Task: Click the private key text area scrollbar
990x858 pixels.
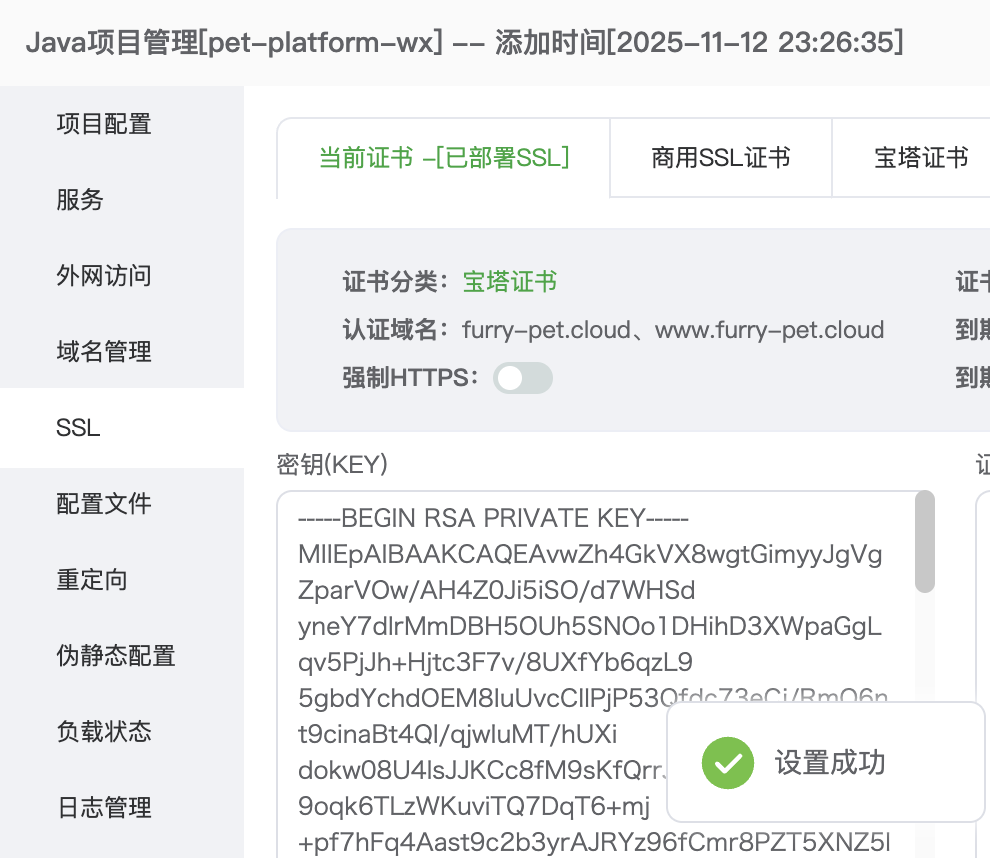Action: 925,540
